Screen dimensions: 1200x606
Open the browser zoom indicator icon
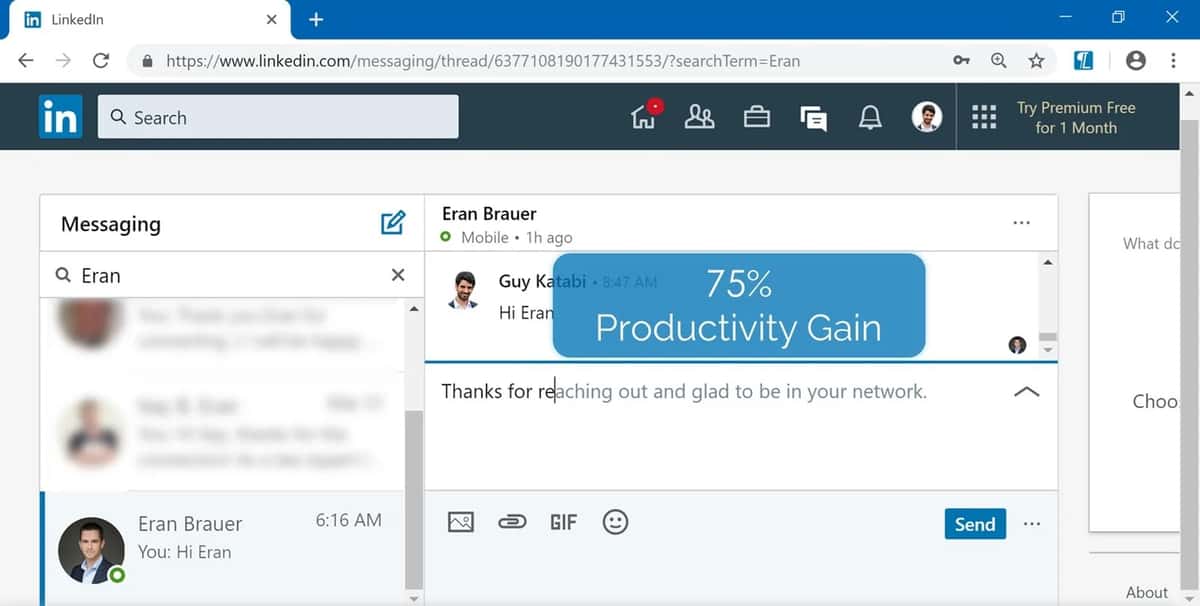pyautogui.click(x=998, y=60)
